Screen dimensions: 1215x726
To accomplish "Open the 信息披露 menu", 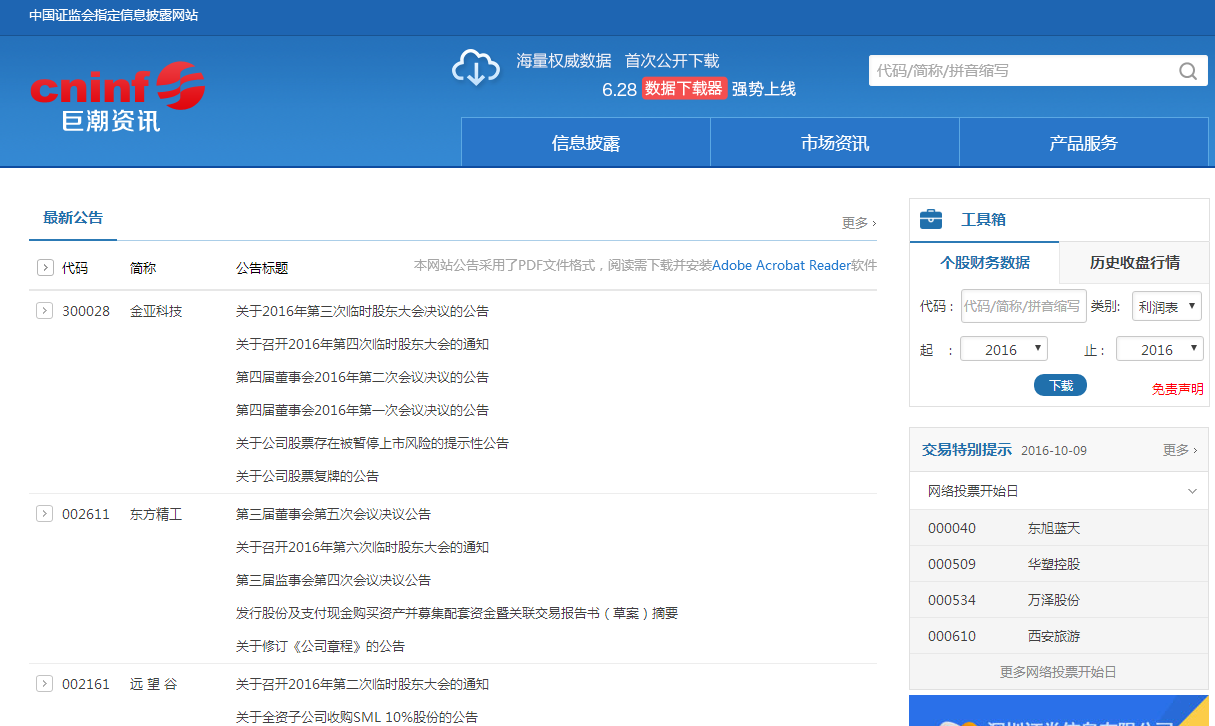I will click(x=585, y=143).
